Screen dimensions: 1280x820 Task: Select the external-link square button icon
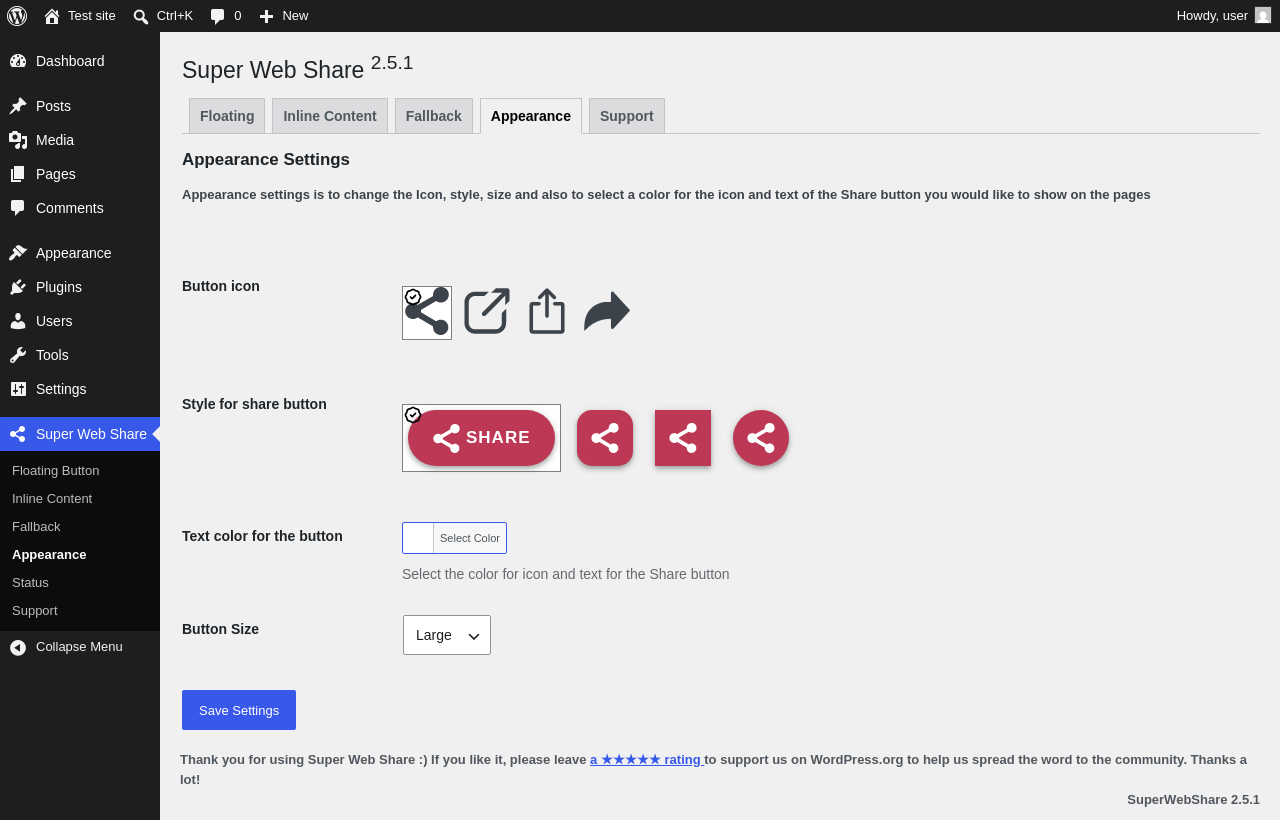[487, 312]
